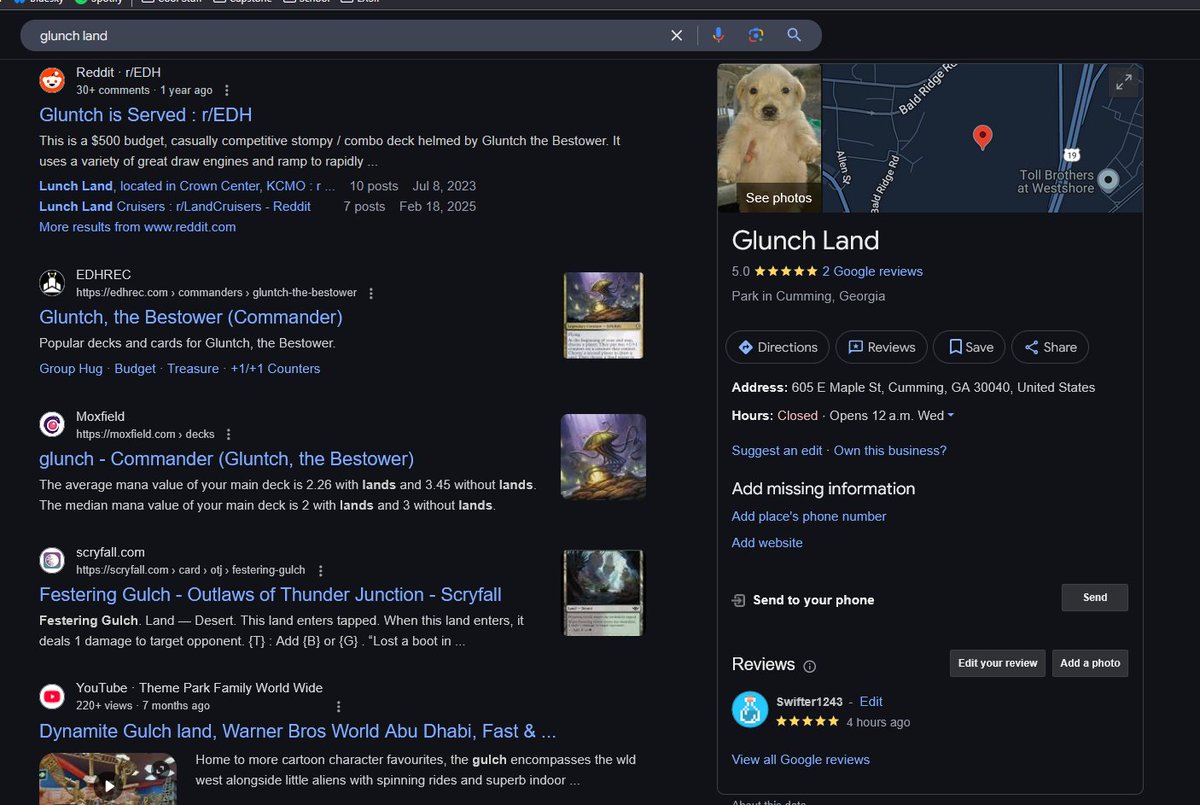Screen dimensions: 1200x805
Task: Click Edit your review button
Action: (997, 663)
